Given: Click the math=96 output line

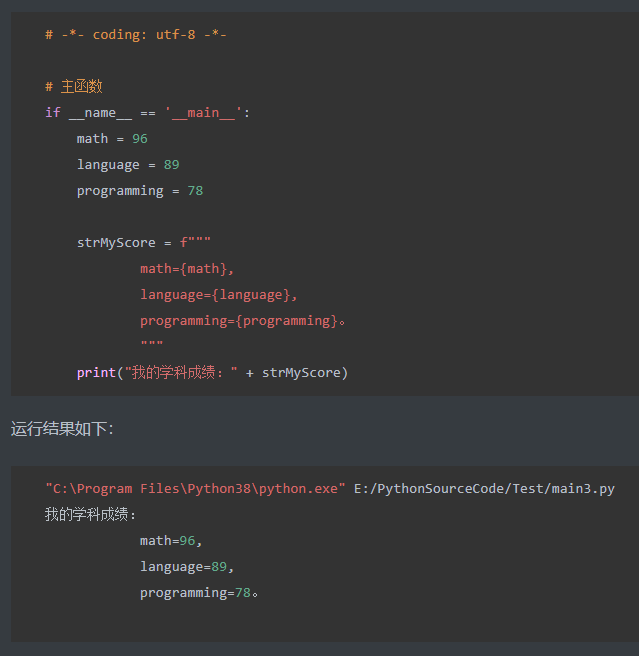Looking at the screenshot, I should point(171,541).
